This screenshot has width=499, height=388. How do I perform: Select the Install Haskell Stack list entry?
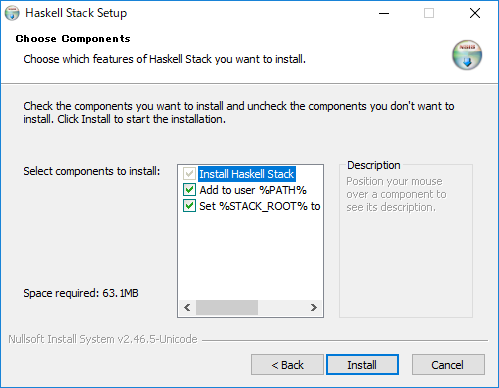click(247, 174)
